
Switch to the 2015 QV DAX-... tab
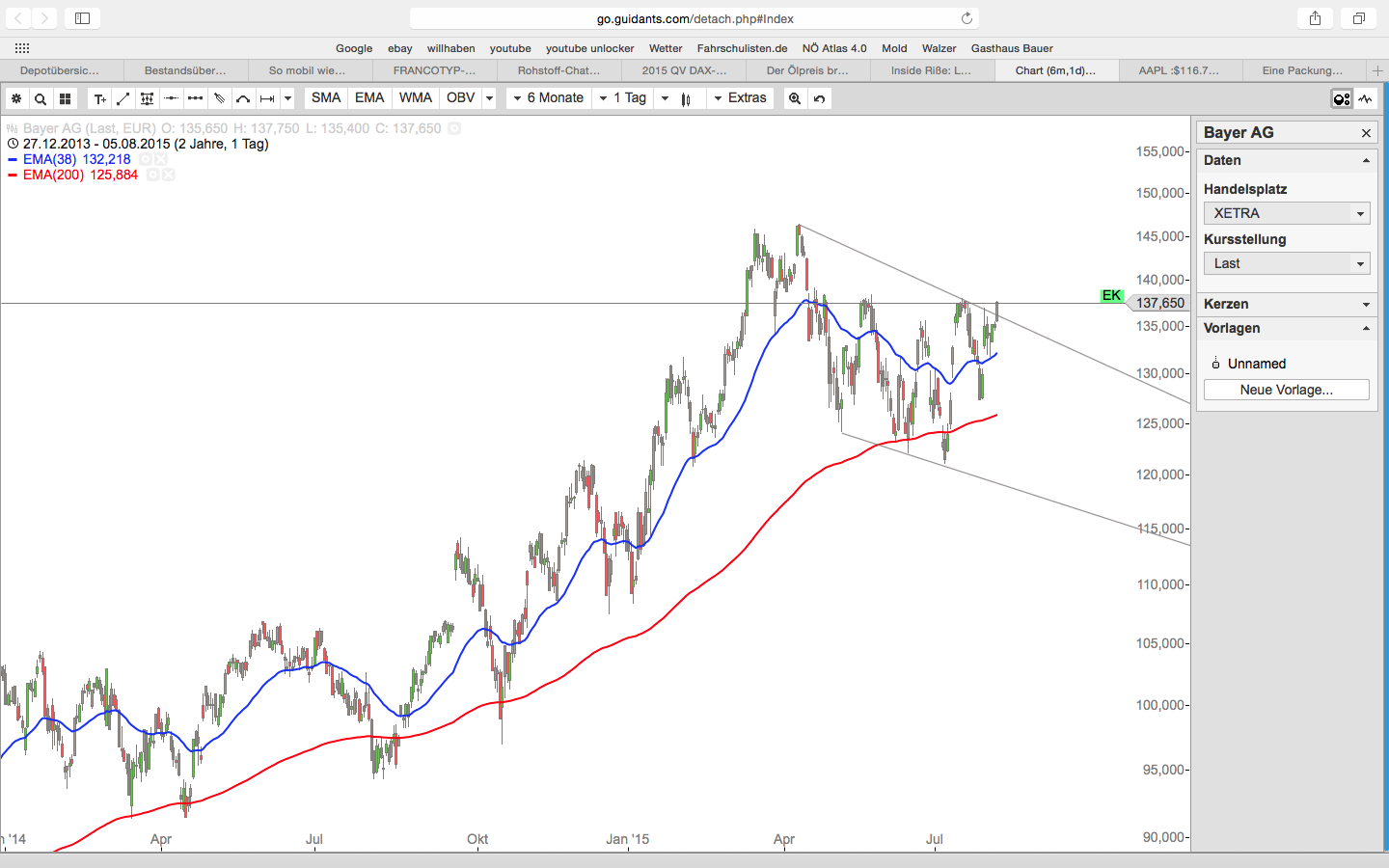pos(684,70)
